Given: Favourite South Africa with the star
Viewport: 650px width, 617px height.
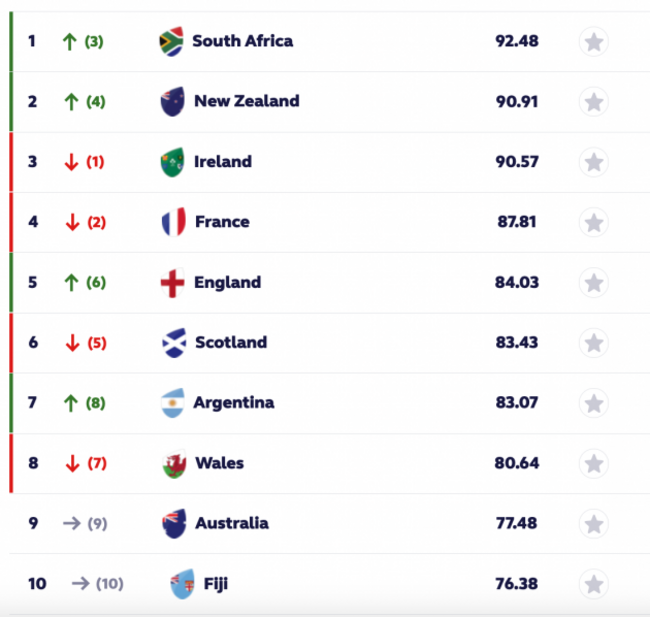Looking at the screenshot, I should 594,42.
